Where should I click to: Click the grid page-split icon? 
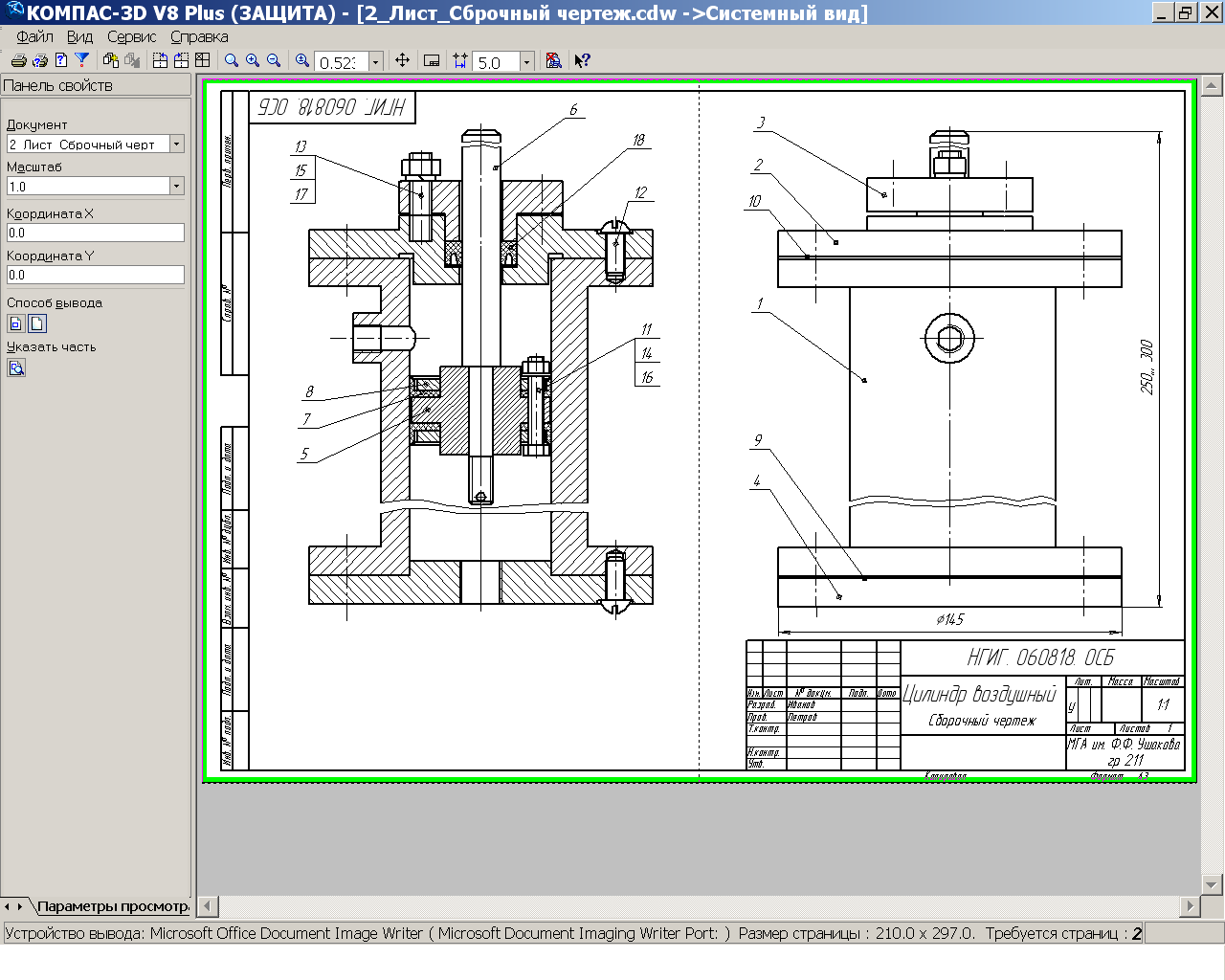[202, 60]
